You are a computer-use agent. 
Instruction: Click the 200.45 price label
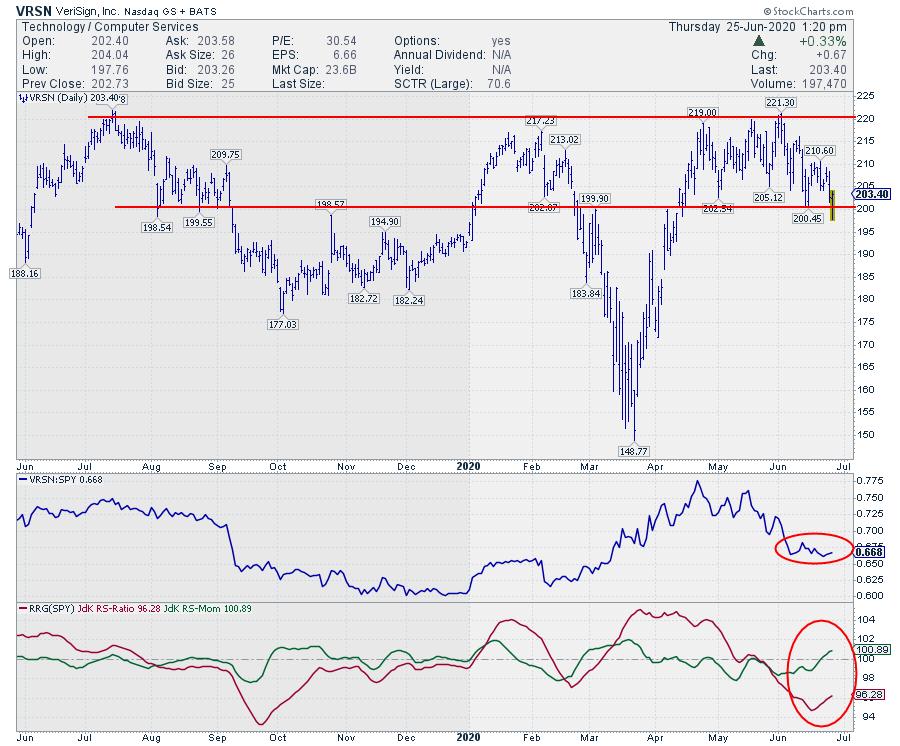click(x=808, y=218)
